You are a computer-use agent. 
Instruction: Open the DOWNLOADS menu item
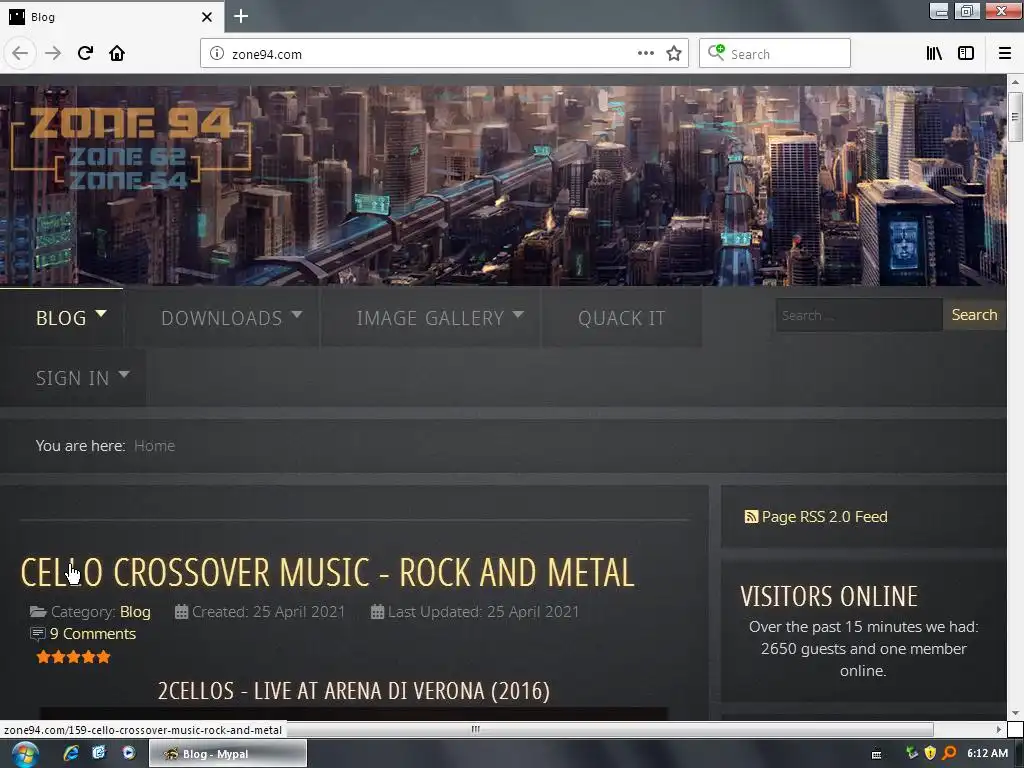(222, 317)
